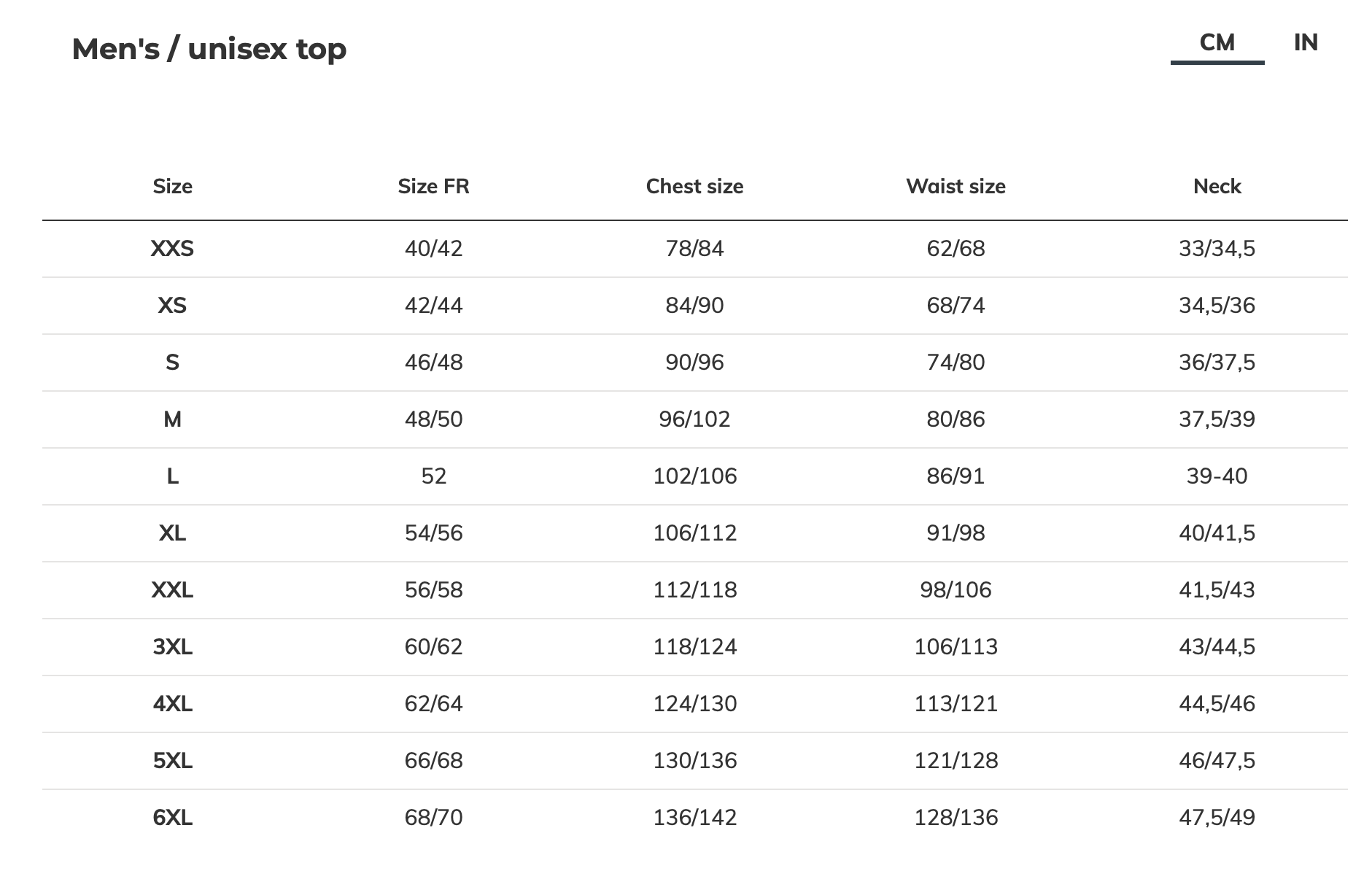Switch to the CM units tab
Image resolution: width=1372 pixels, height=871 pixels.
click(x=1217, y=43)
